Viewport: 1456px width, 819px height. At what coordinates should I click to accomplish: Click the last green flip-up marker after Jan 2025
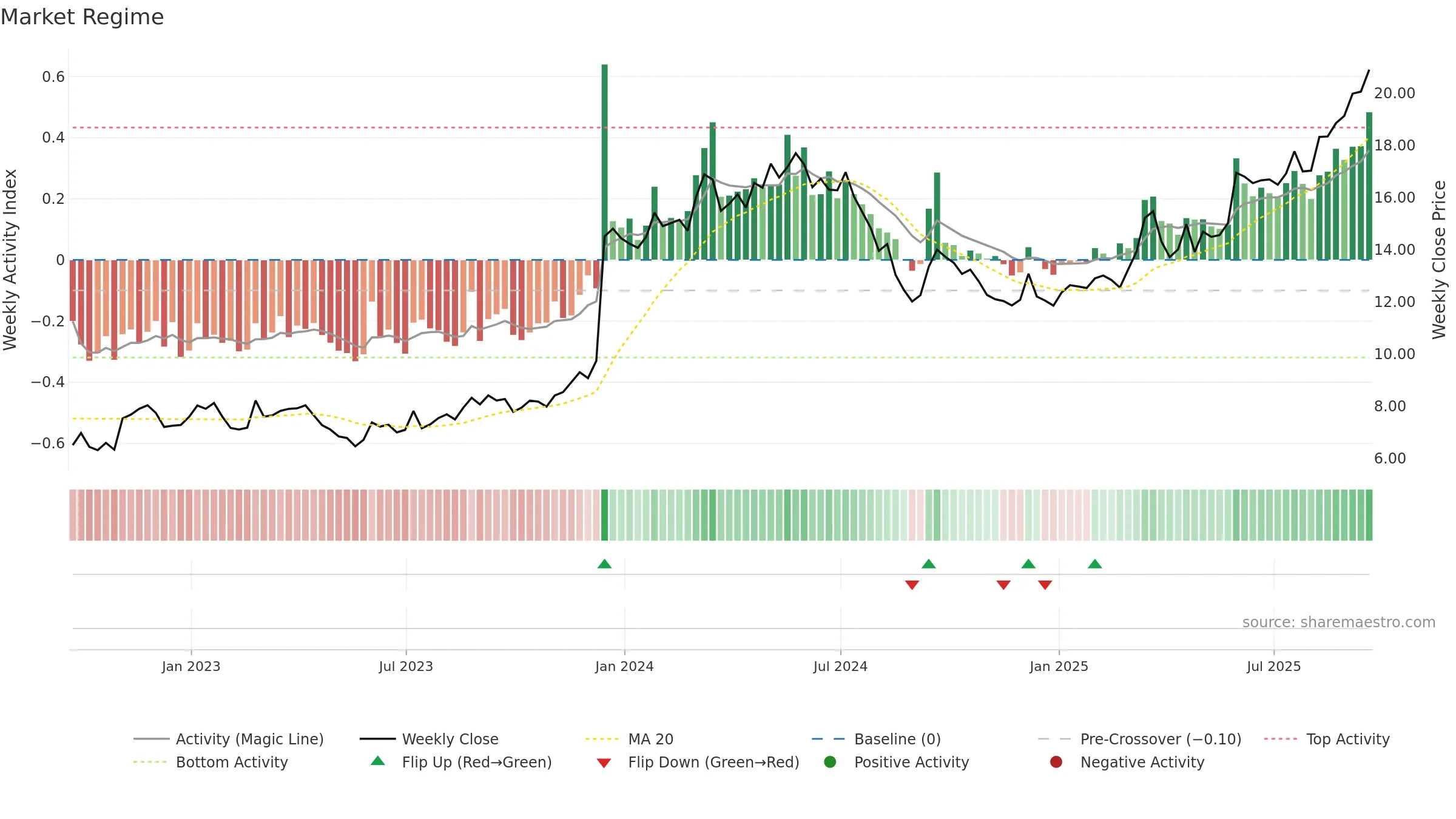tap(1095, 564)
